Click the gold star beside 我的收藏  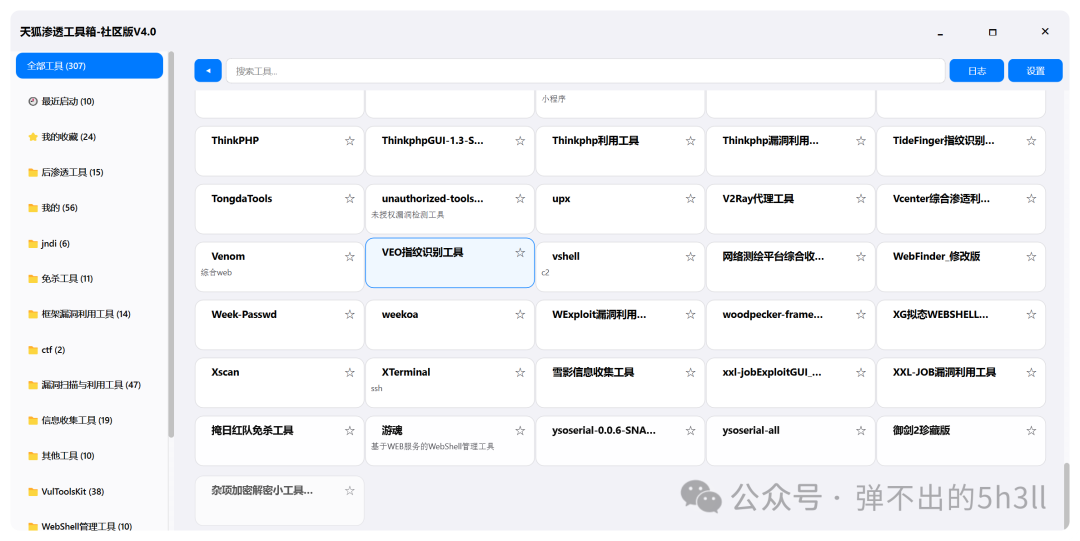pyautogui.click(x=32, y=137)
